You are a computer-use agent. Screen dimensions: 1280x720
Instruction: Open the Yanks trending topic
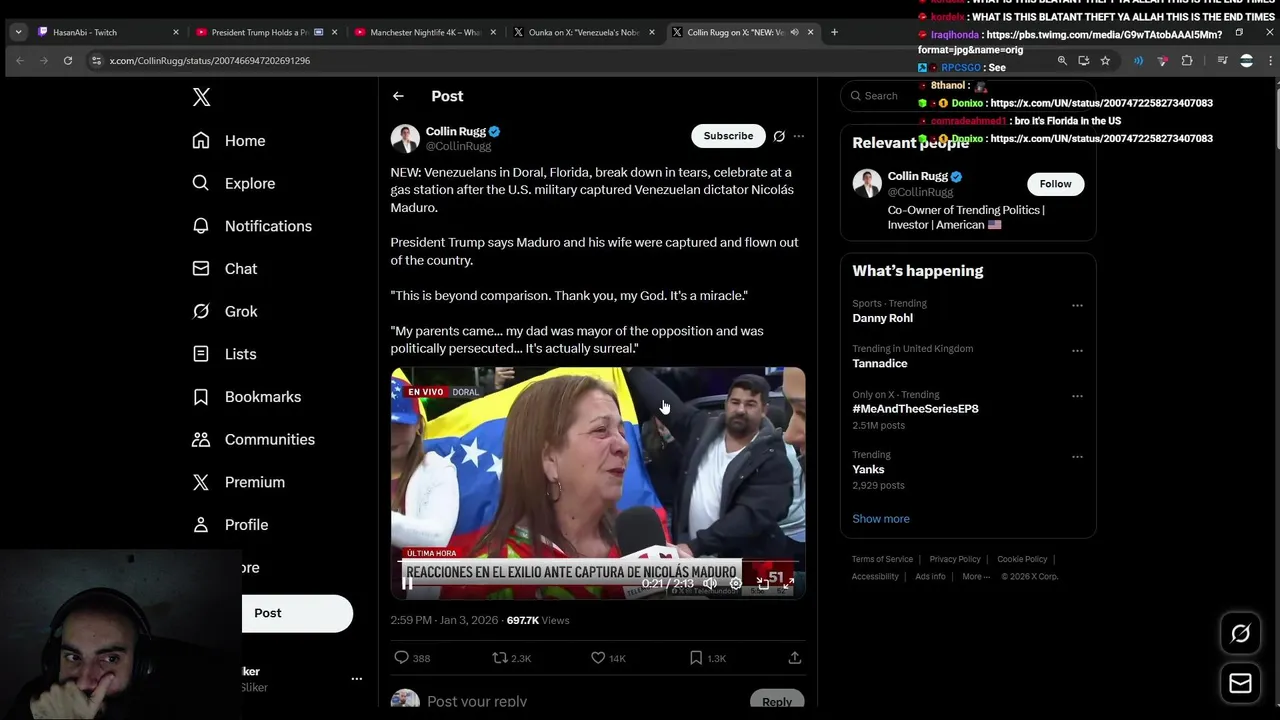point(868,470)
